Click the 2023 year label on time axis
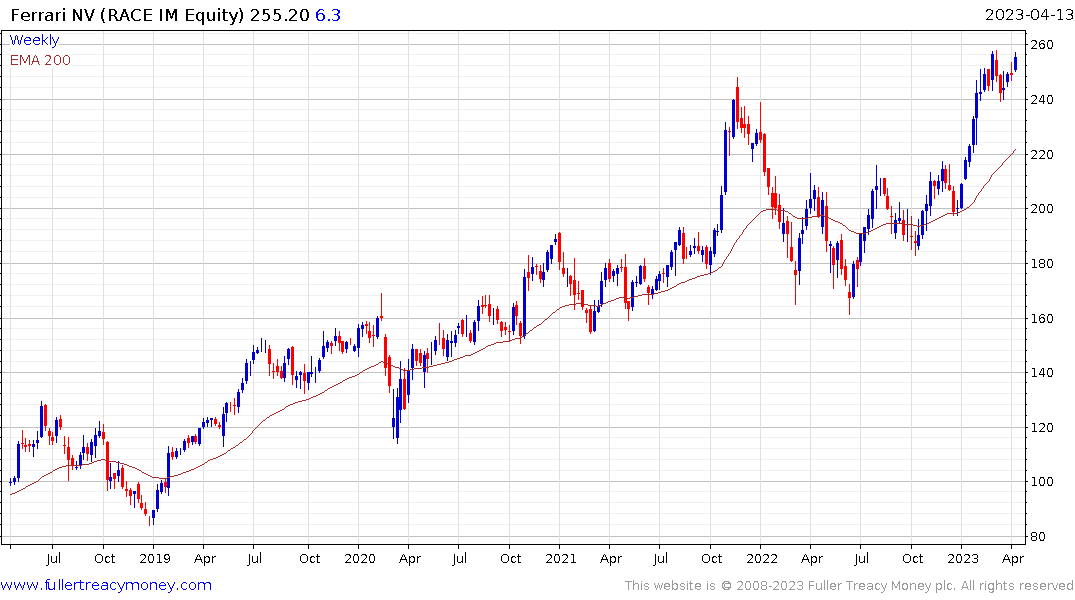Viewport: 1075px width, 600px height. [963, 559]
